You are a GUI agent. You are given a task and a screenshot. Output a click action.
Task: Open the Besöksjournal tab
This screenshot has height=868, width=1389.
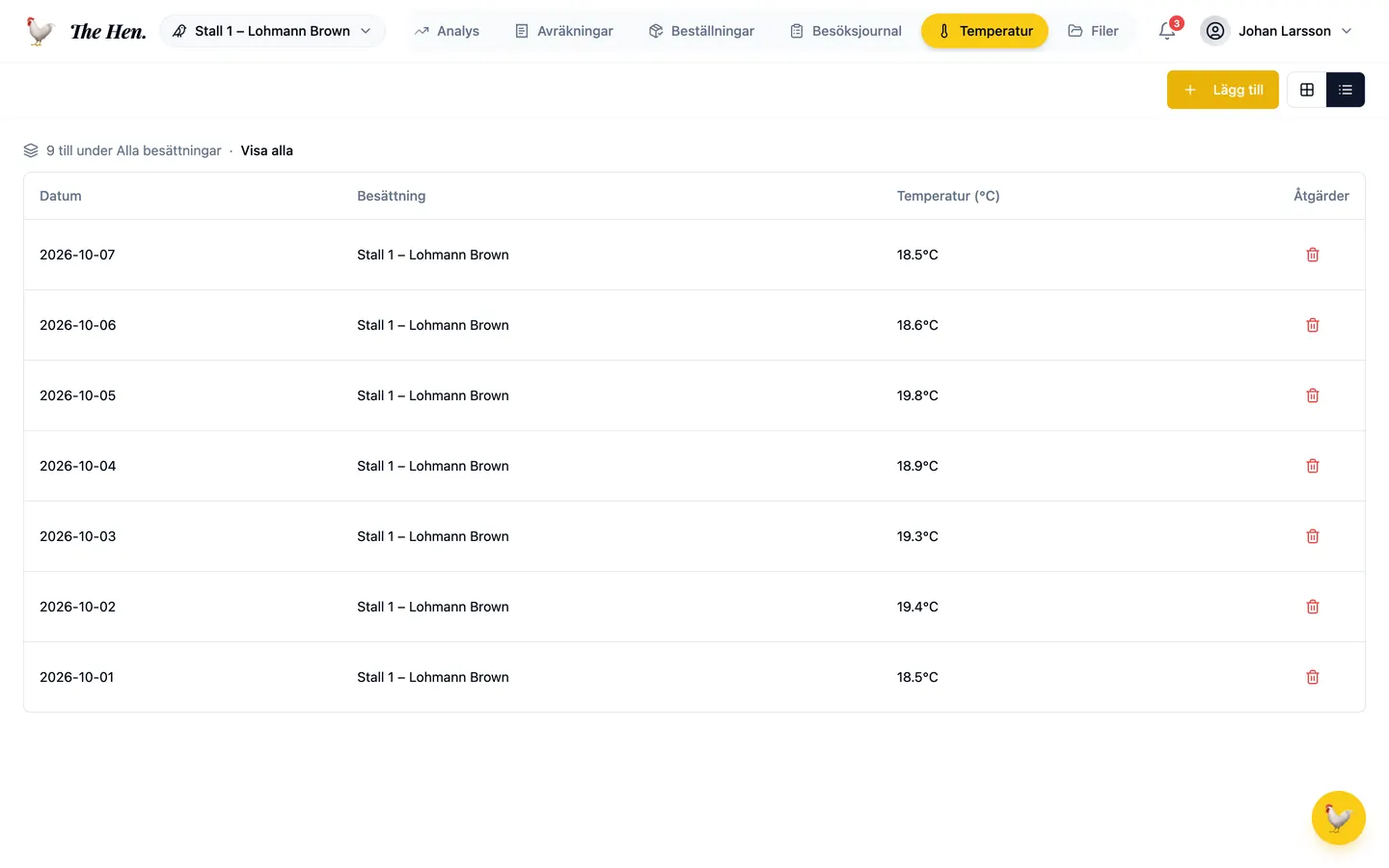click(846, 31)
